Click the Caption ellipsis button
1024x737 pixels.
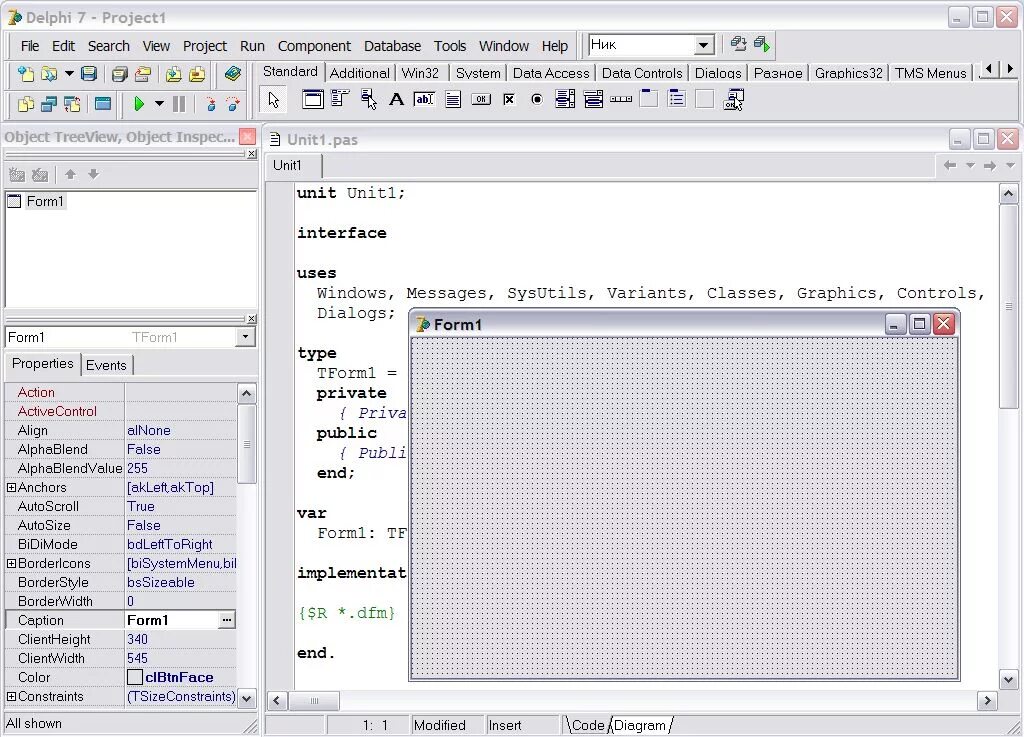[227, 620]
